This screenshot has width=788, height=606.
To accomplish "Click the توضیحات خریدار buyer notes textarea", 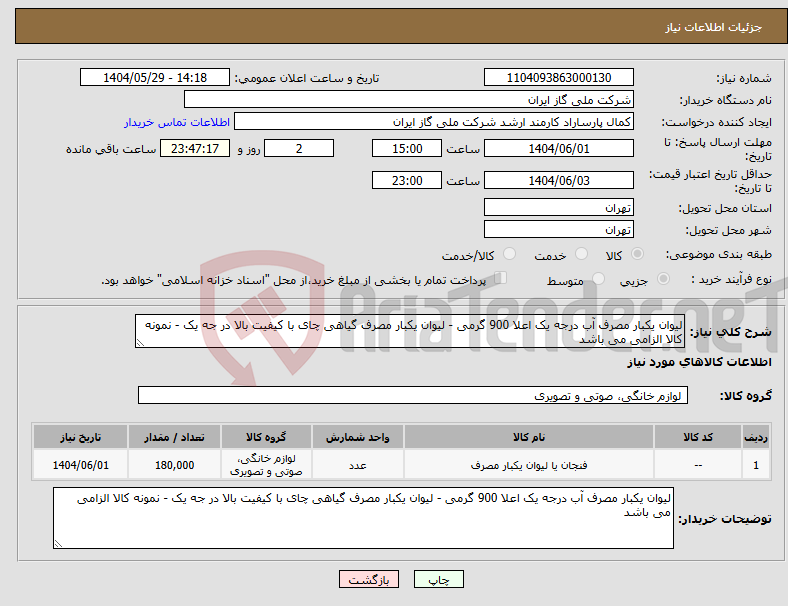I will 363,518.
